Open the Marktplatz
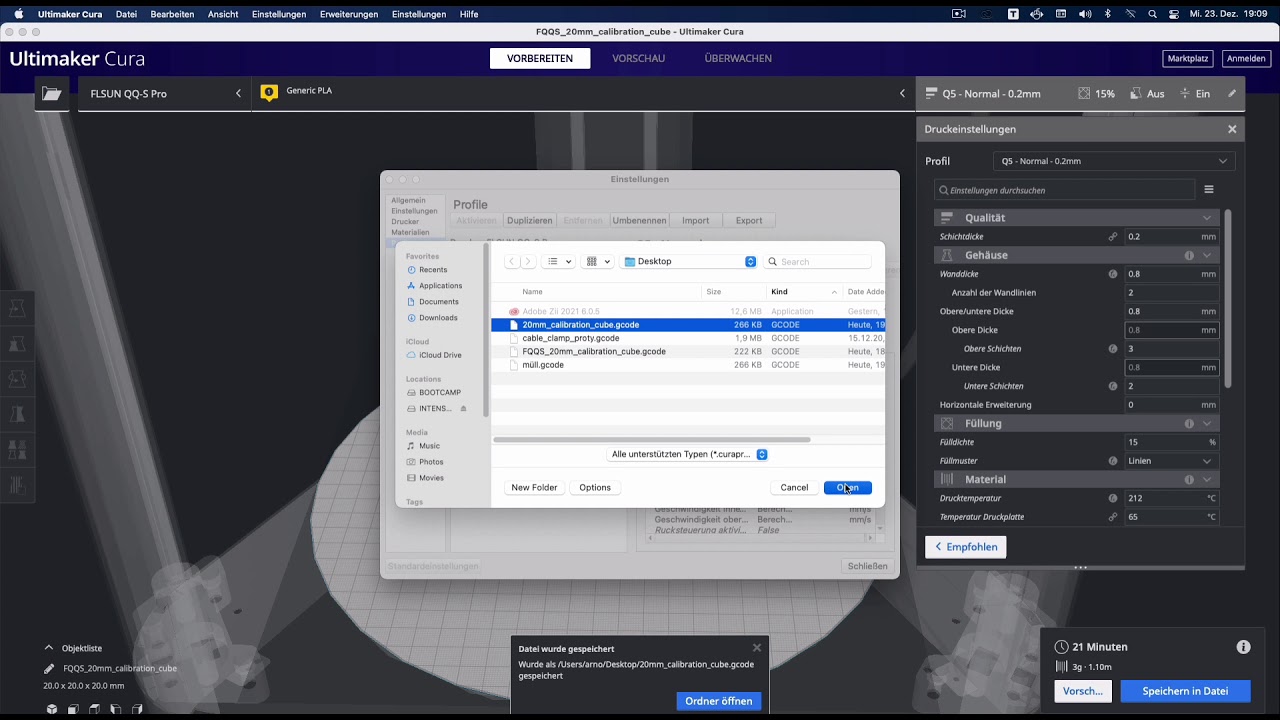The height and width of the screenshot is (720, 1280). point(1188,58)
